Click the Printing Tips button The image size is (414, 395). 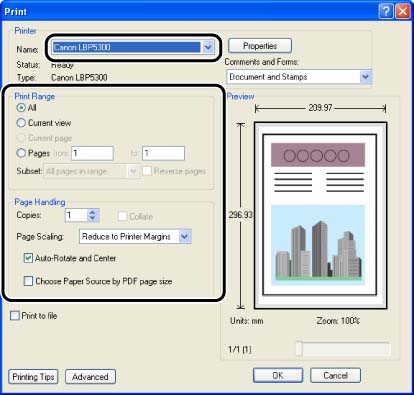pyautogui.click(x=33, y=377)
